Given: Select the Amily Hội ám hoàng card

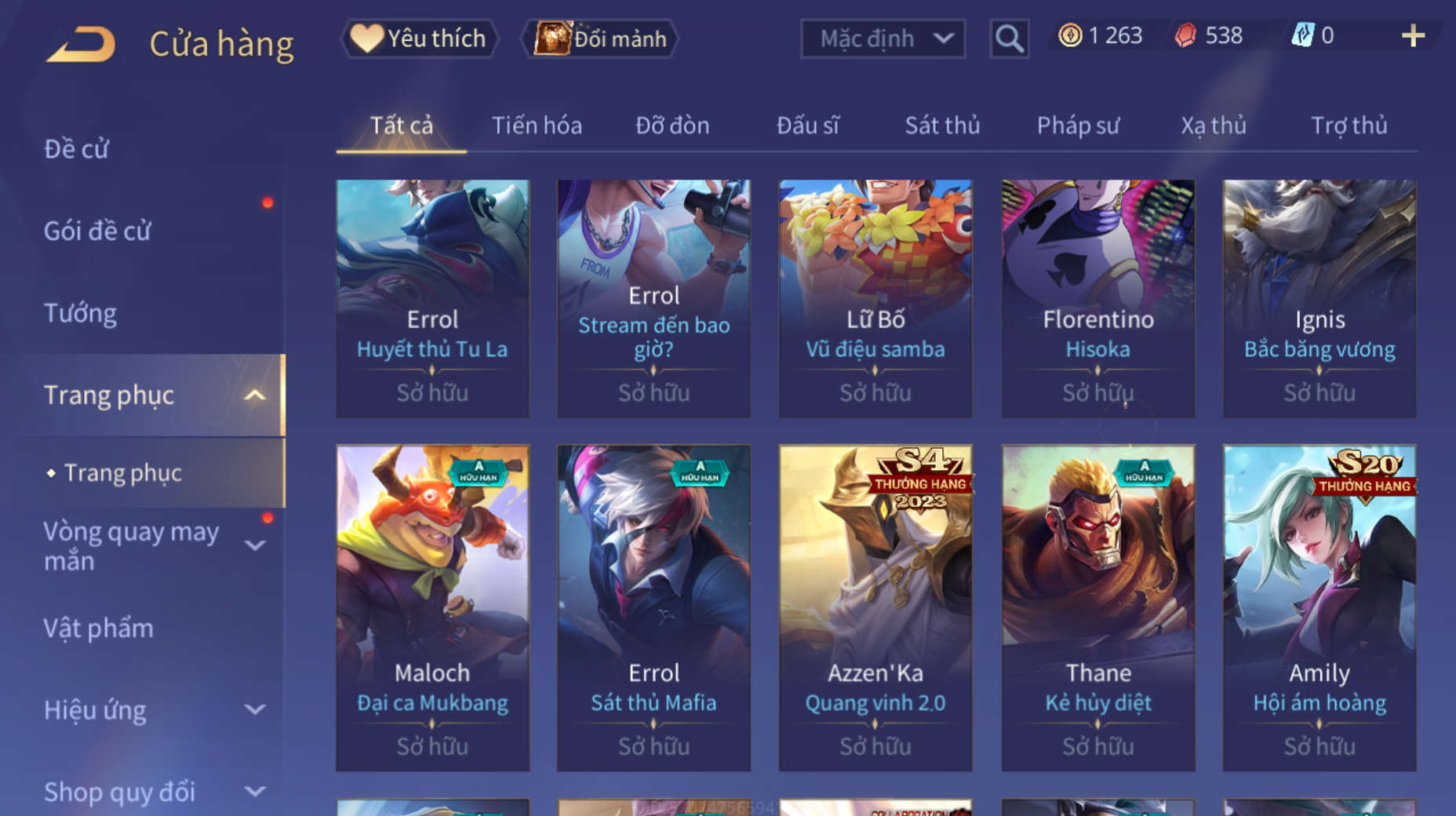Looking at the screenshot, I should pos(1319,608).
